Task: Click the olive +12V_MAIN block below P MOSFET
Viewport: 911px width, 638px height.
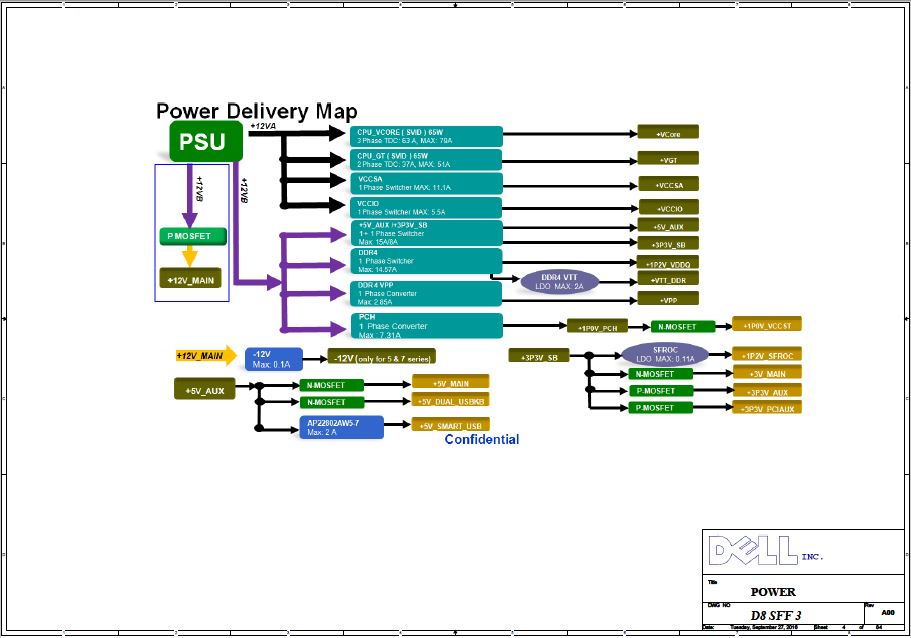Action: coord(191,279)
